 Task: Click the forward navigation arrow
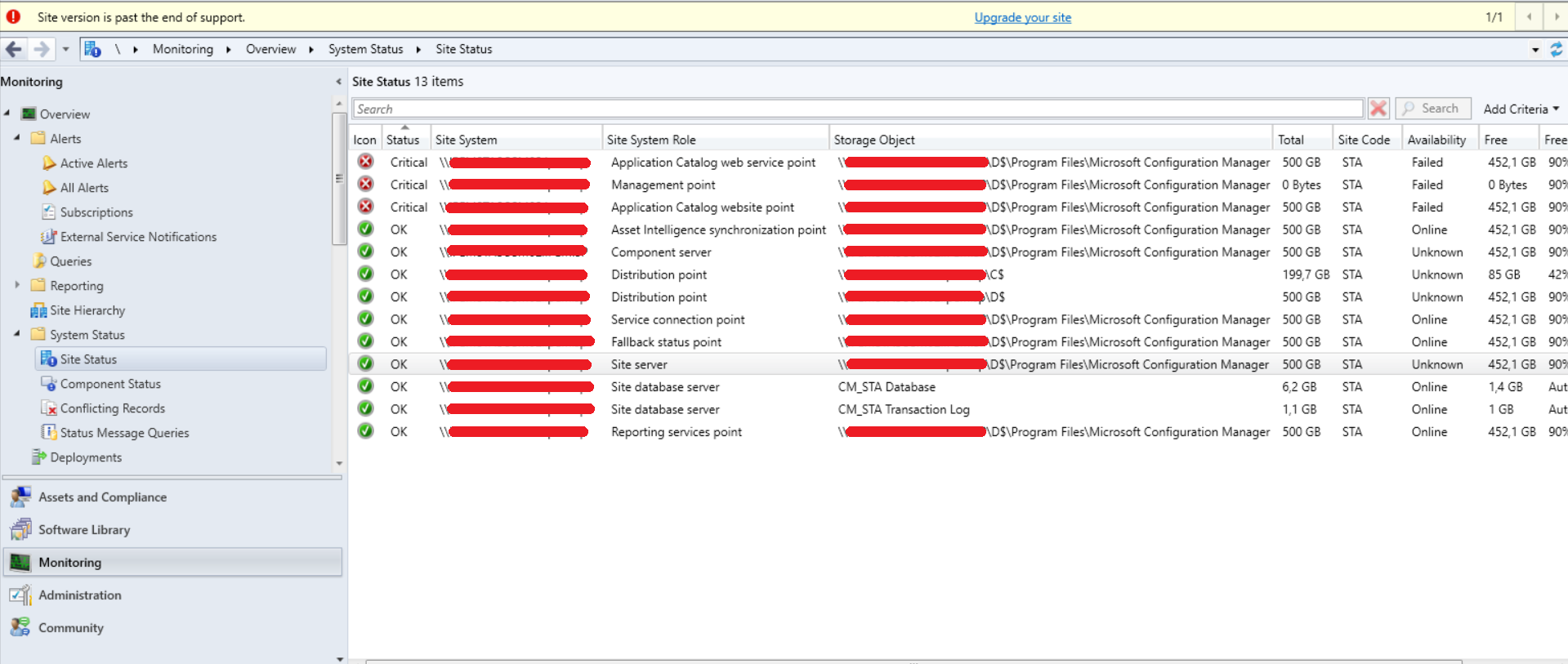pyautogui.click(x=42, y=50)
